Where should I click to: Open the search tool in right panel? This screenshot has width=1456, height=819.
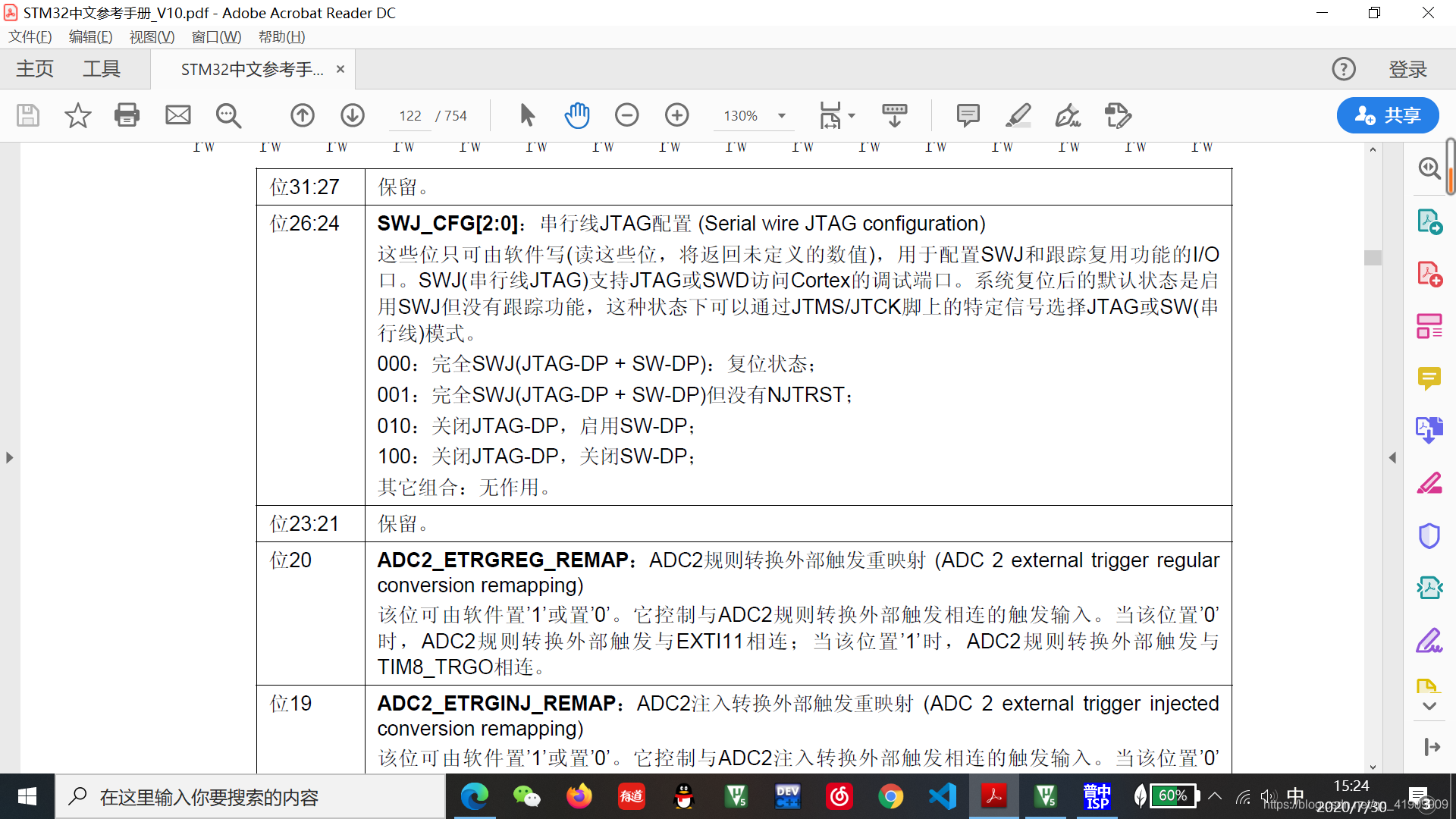click(x=1429, y=168)
